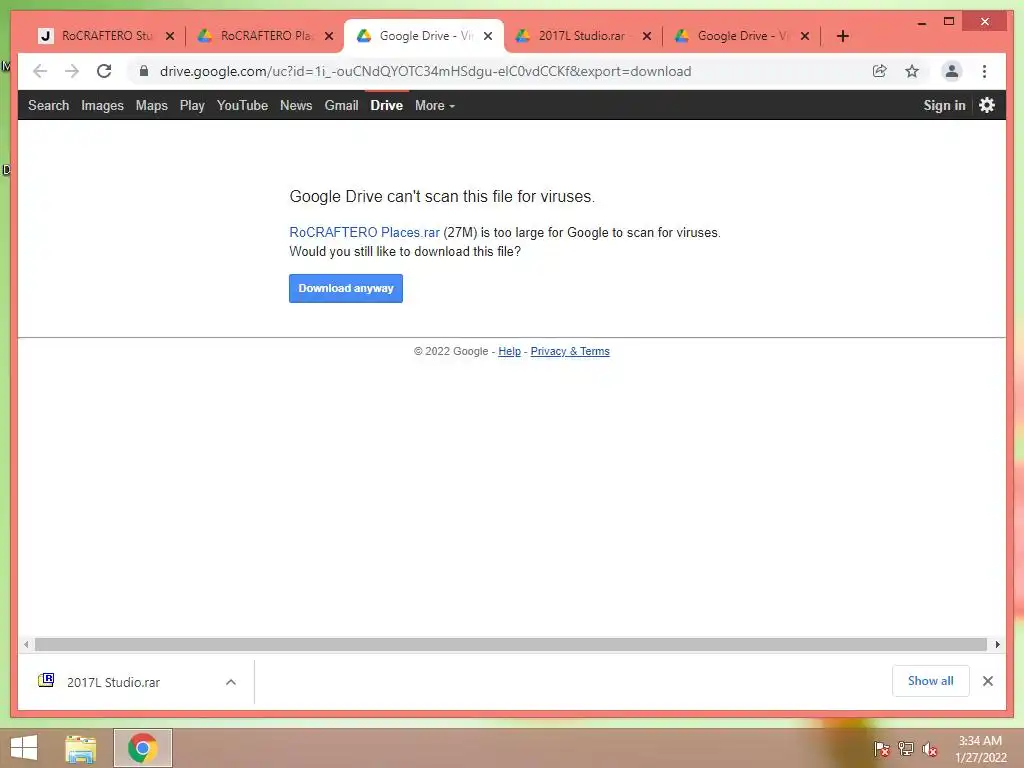The width and height of the screenshot is (1024, 768).
Task: Close the RoCRAFTERO Pla tab
Action: click(x=329, y=36)
